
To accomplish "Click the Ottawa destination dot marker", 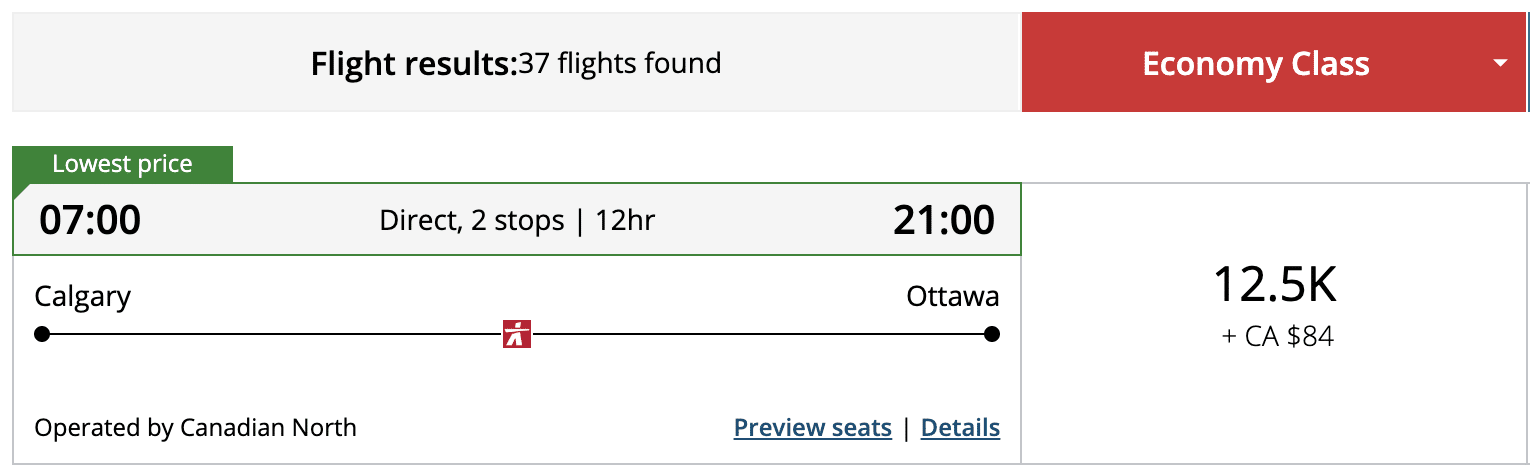I will (x=991, y=334).
